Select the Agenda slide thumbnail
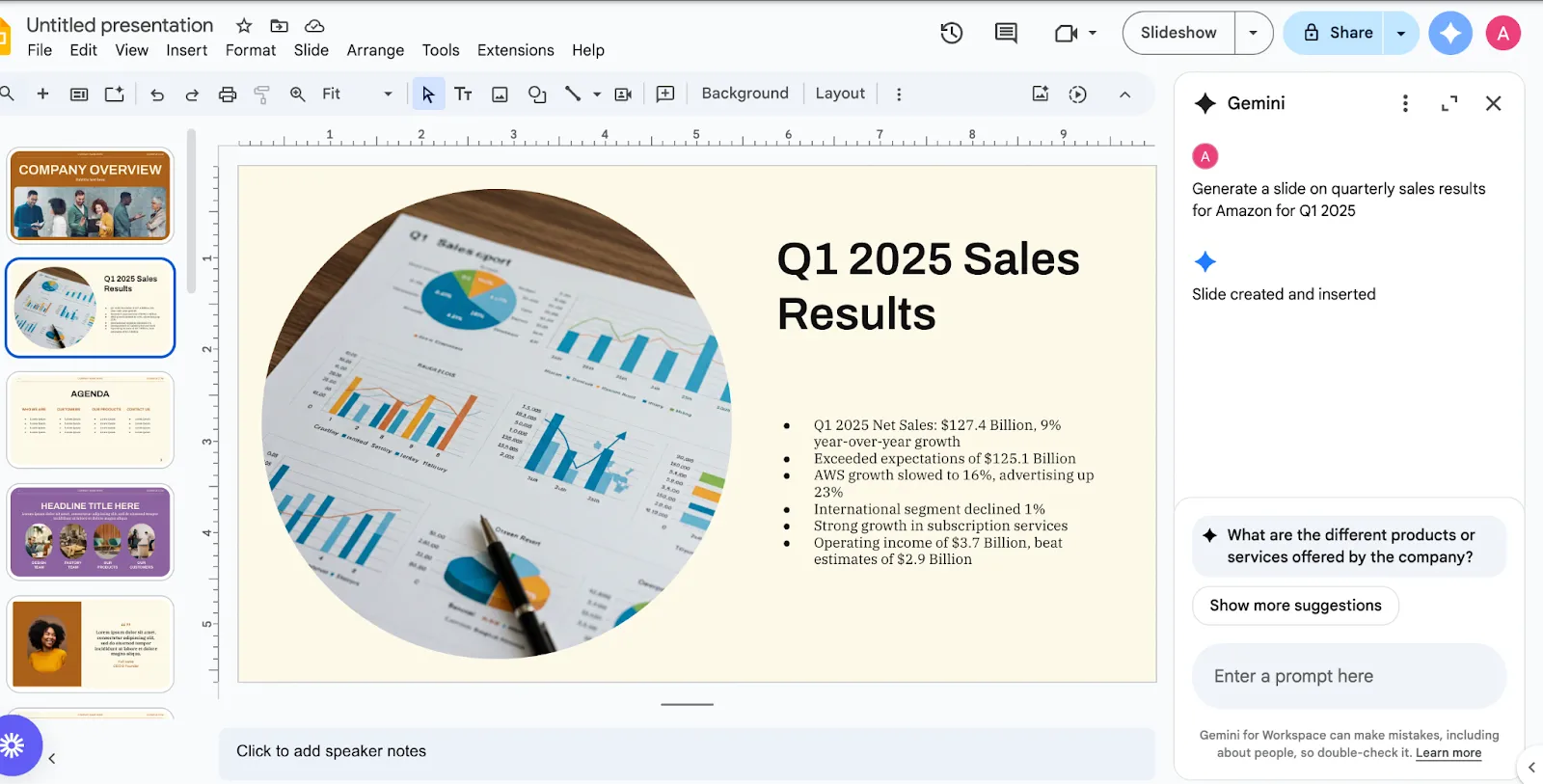 [91, 419]
